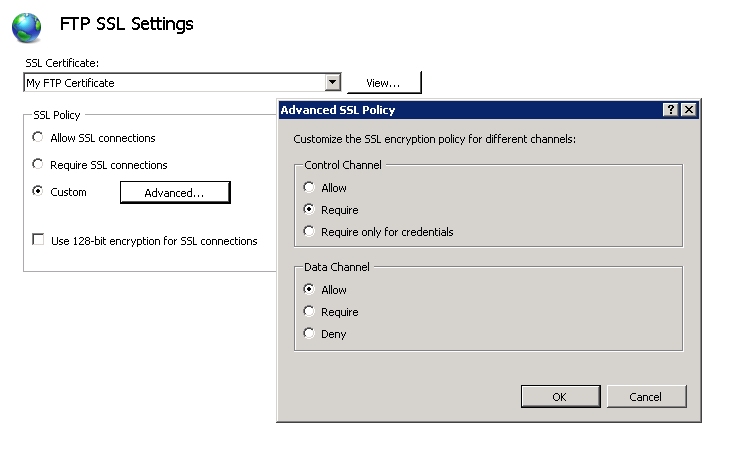This screenshot has width=750, height=450.
Task: Select Allow SSL connections radio option
Action: coord(39,138)
